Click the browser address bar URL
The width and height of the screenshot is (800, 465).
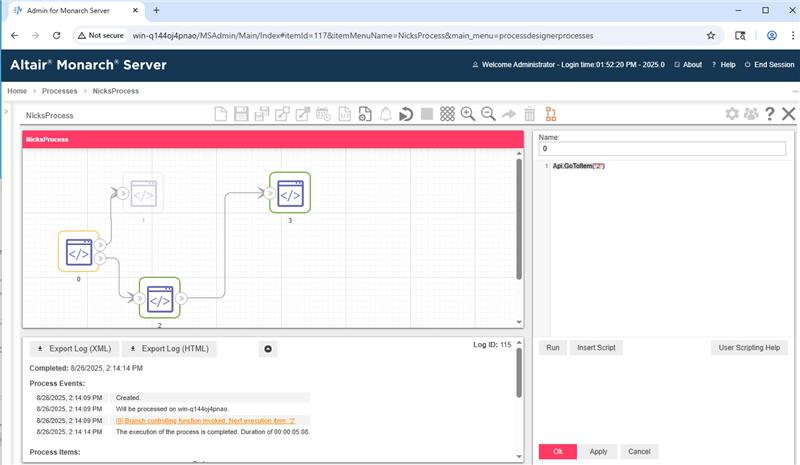(x=363, y=36)
